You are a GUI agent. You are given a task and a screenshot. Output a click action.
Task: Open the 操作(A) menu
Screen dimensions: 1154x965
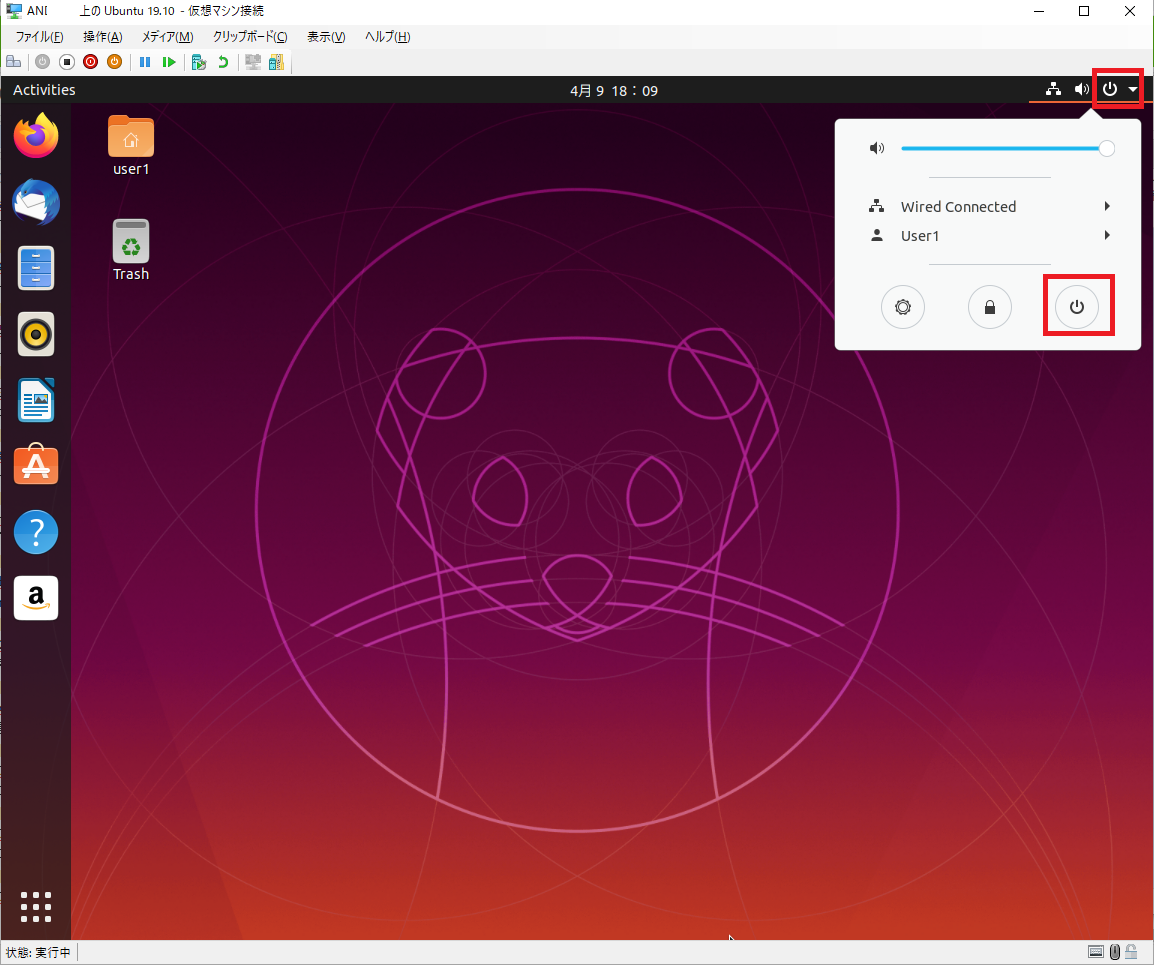pyautogui.click(x=102, y=37)
